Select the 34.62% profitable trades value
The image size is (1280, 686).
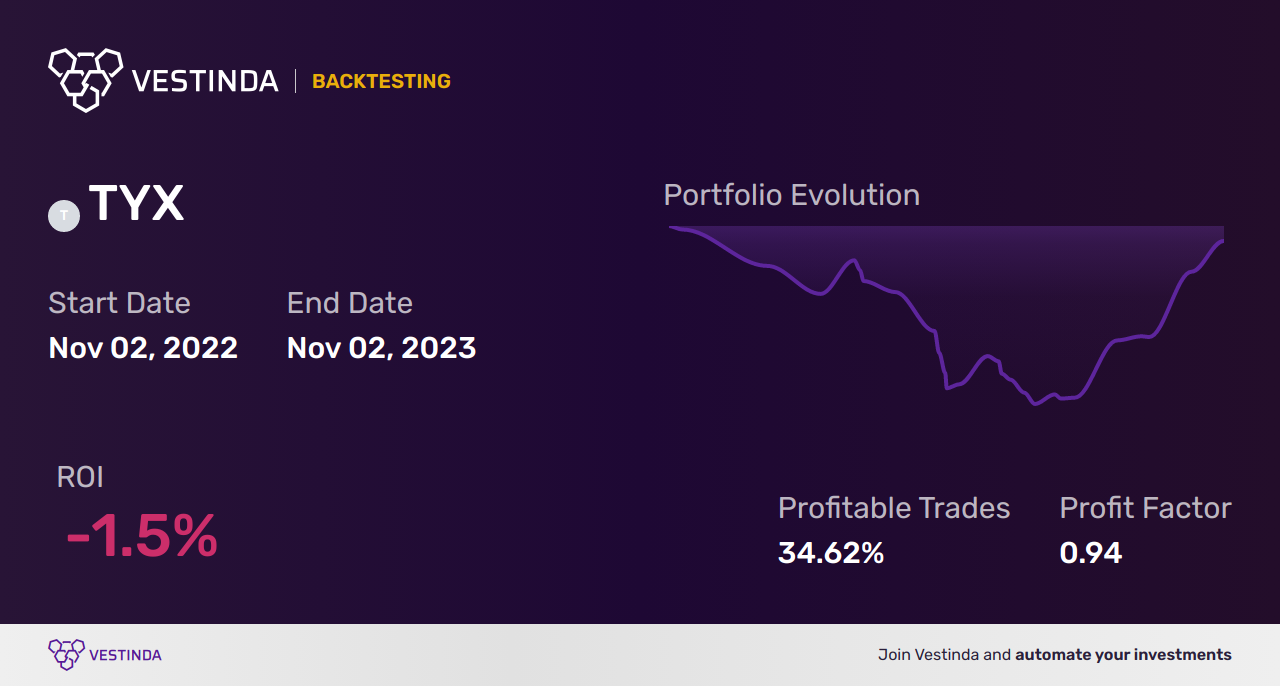point(830,553)
